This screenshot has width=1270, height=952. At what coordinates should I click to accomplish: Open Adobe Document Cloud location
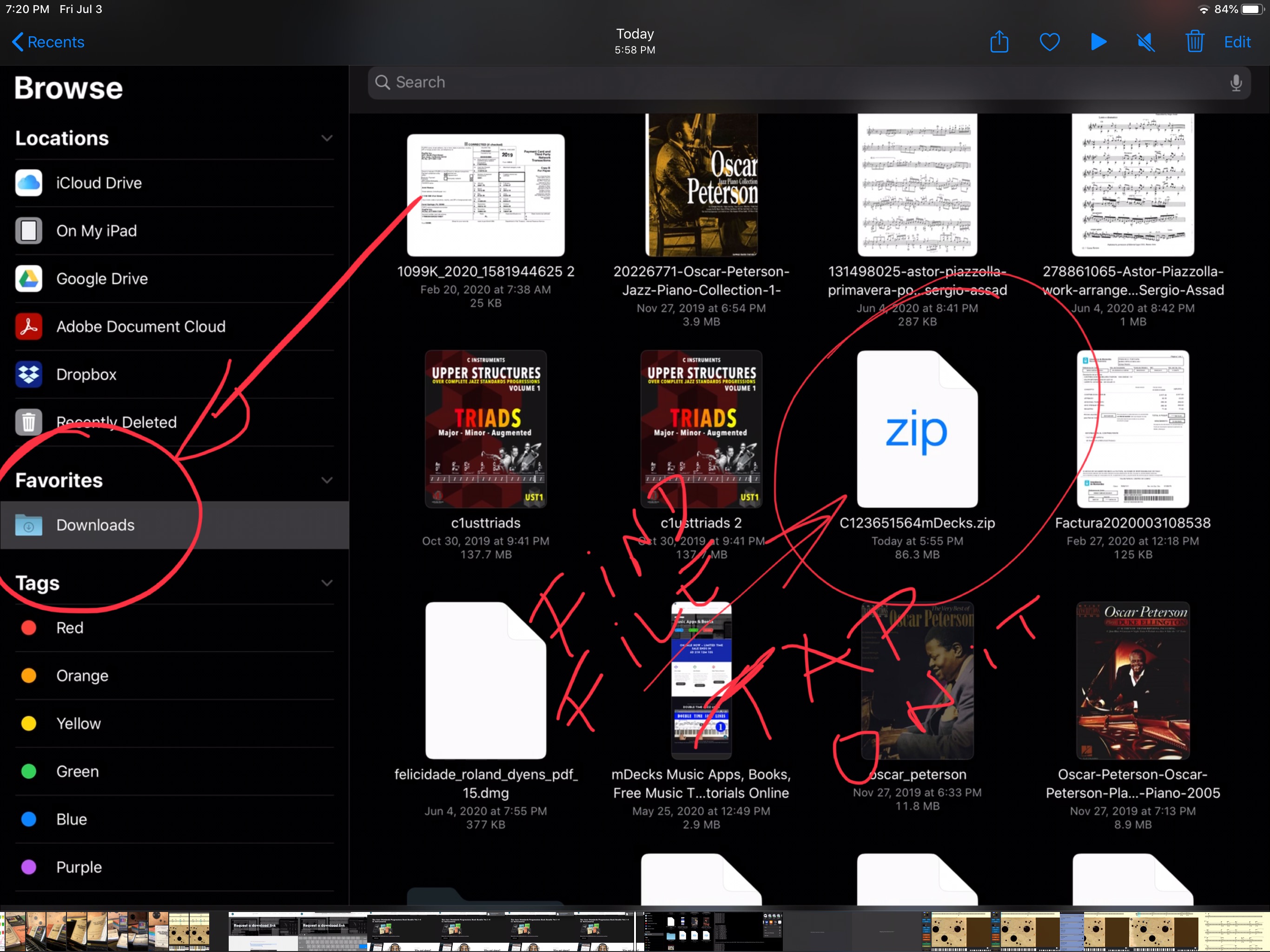click(x=174, y=326)
